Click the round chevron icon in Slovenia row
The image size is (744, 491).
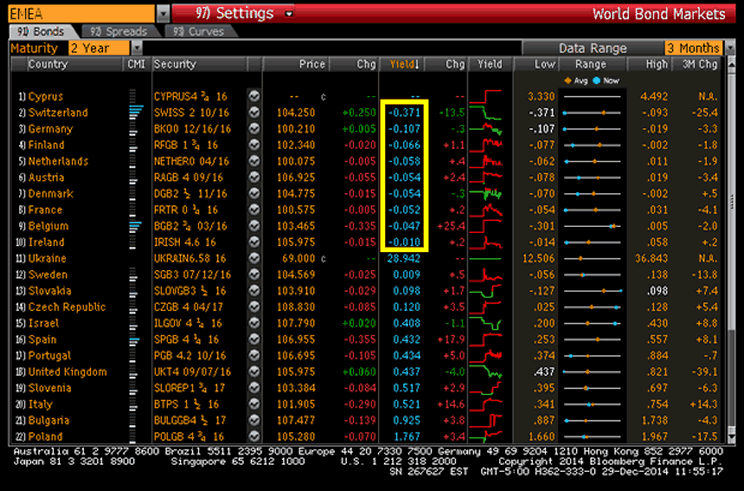pyautogui.click(x=254, y=388)
